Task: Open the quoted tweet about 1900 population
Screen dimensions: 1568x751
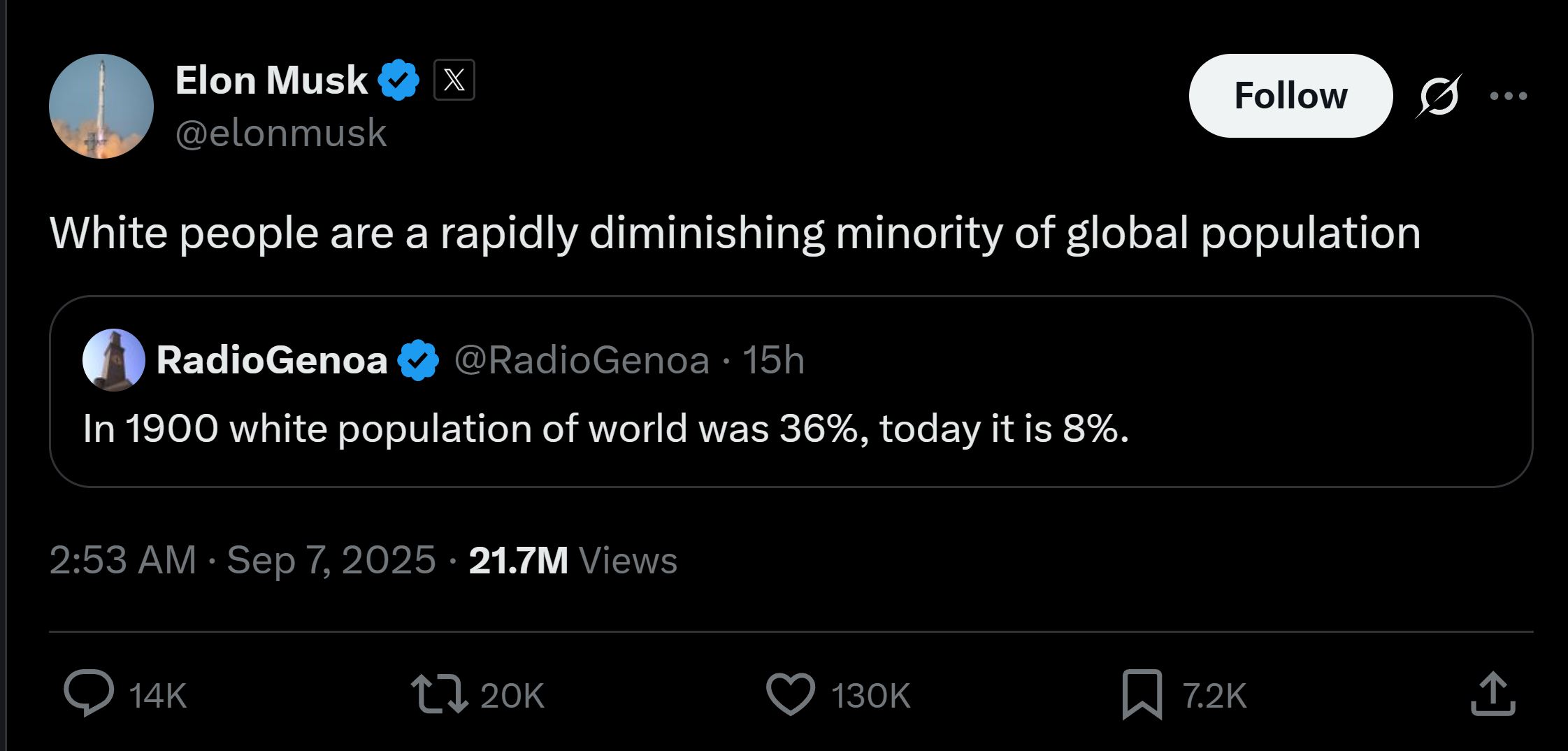Action: tap(605, 428)
